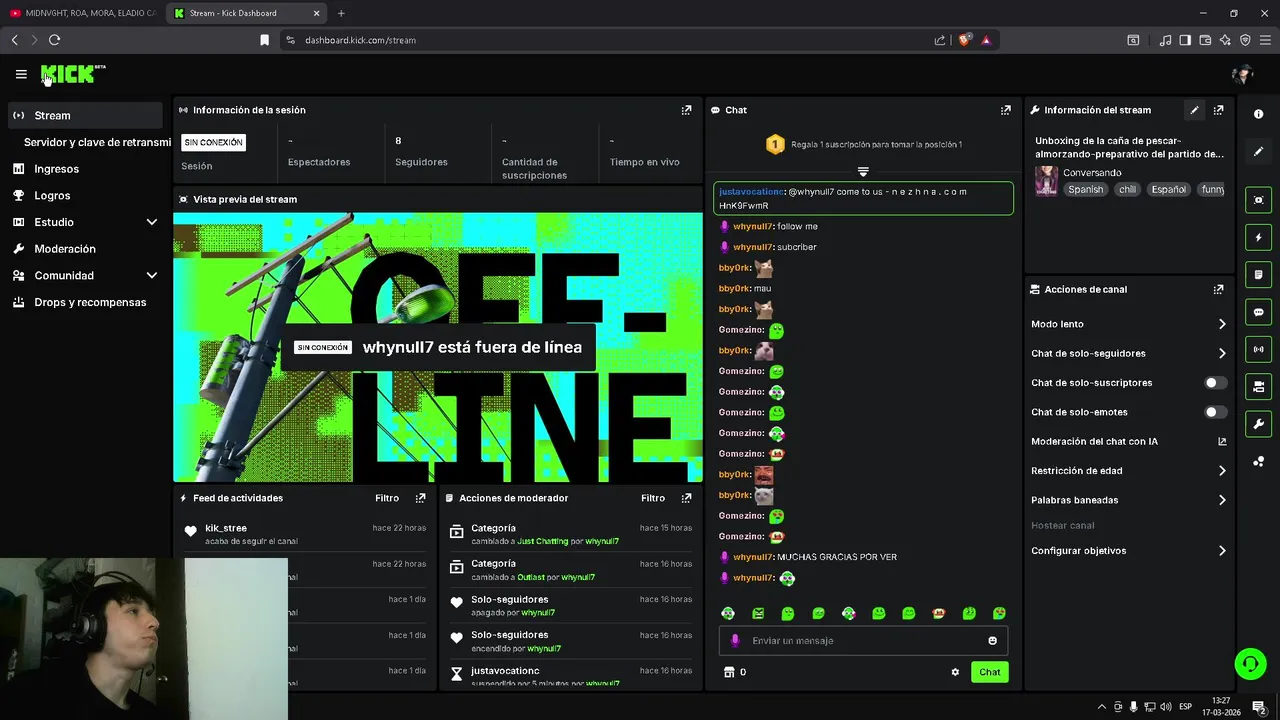Pop out the Información de la sesión panel
This screenshot has height=720, width=1280.
(x=686, y=110)
